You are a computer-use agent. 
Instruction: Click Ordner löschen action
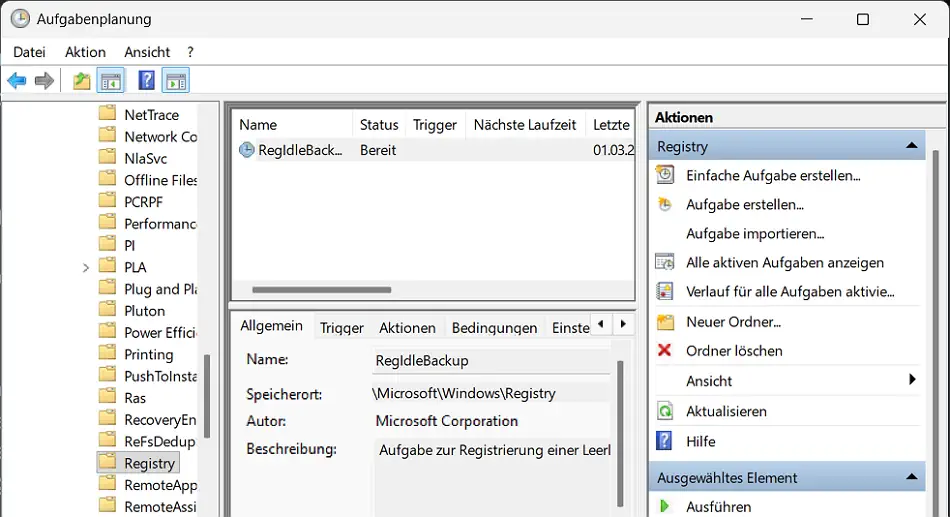(734, 351)
